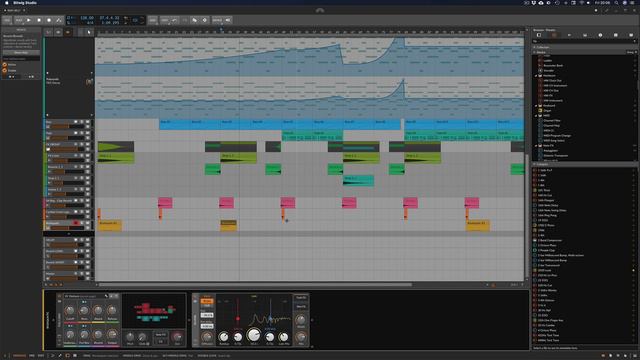The height and width of the screenshot is (360, 640).
Task: Fold the green FX group track folder
Action: tap(48, 149)
